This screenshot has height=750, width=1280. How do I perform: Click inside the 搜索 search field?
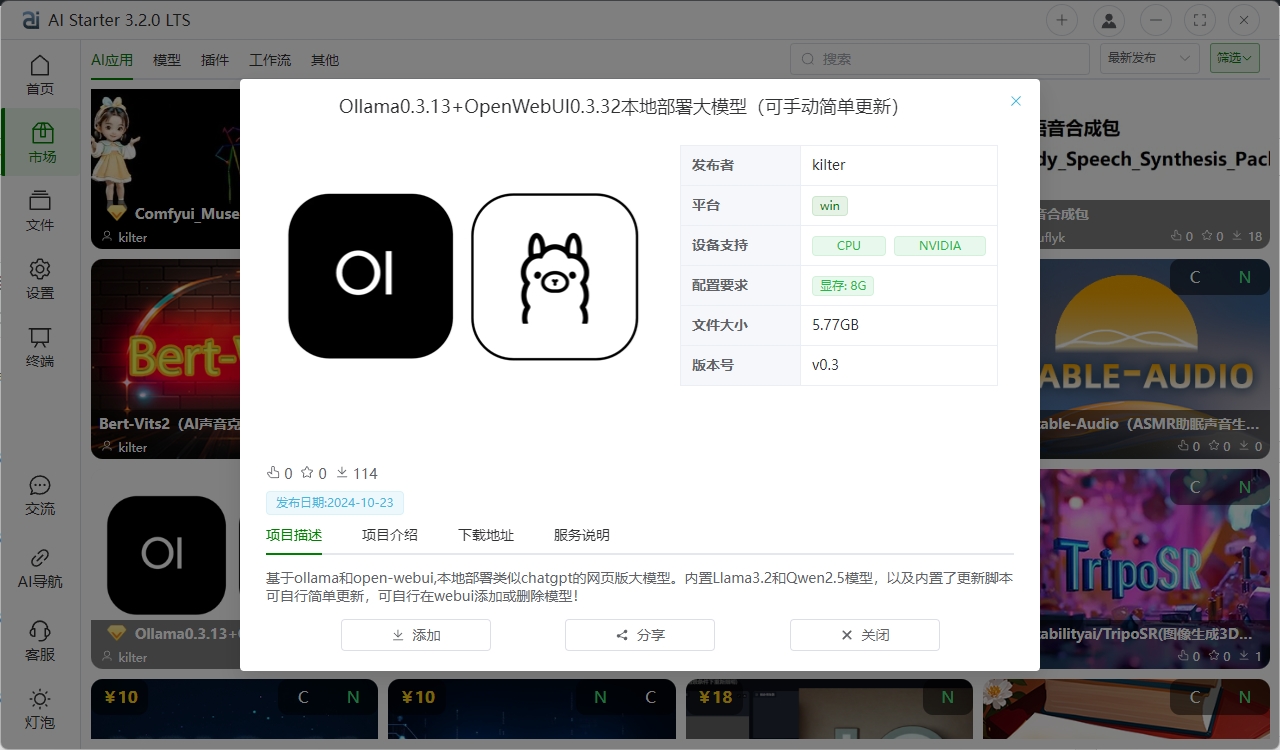[x=938, y=58]
